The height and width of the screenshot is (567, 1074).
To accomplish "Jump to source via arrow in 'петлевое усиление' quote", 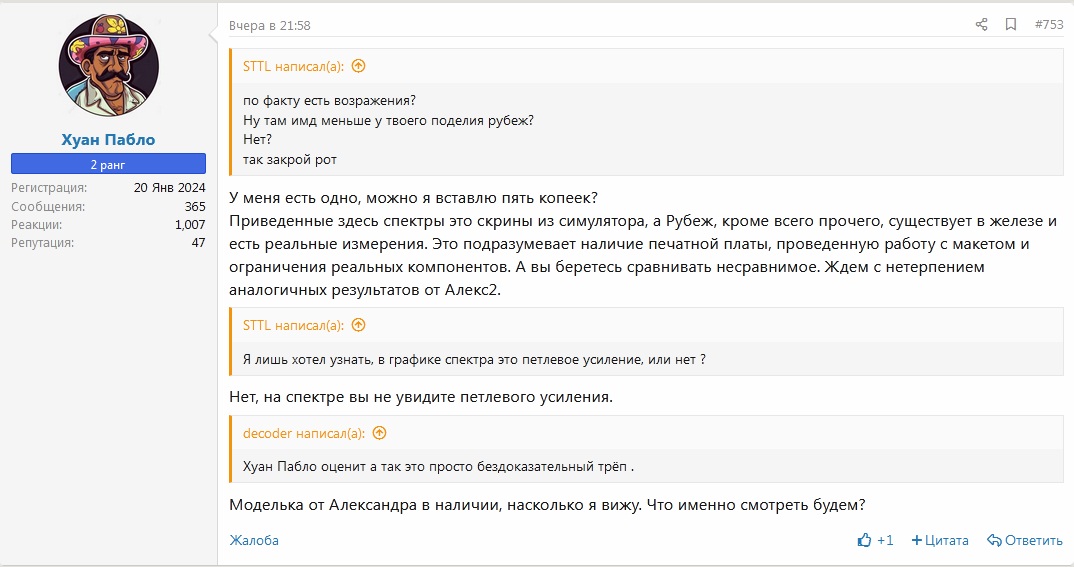I will coord(359,325).
